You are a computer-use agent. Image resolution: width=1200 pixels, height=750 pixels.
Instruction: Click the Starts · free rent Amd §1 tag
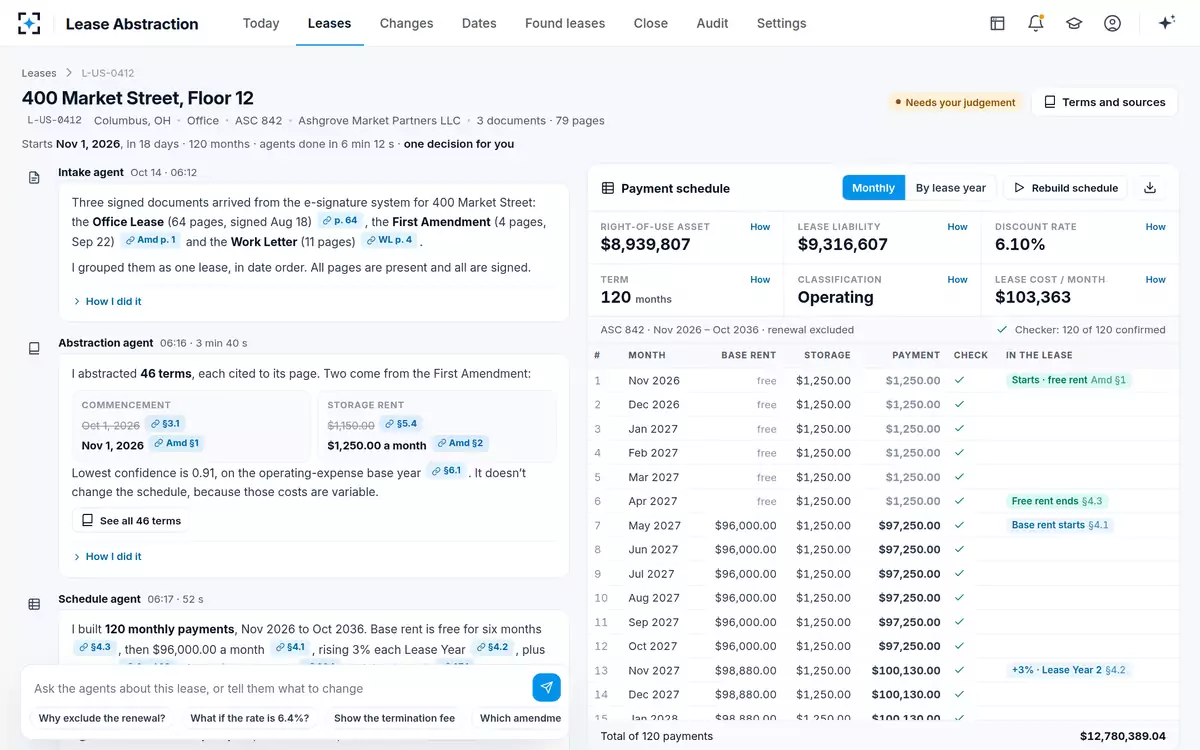pos(1069,380)
